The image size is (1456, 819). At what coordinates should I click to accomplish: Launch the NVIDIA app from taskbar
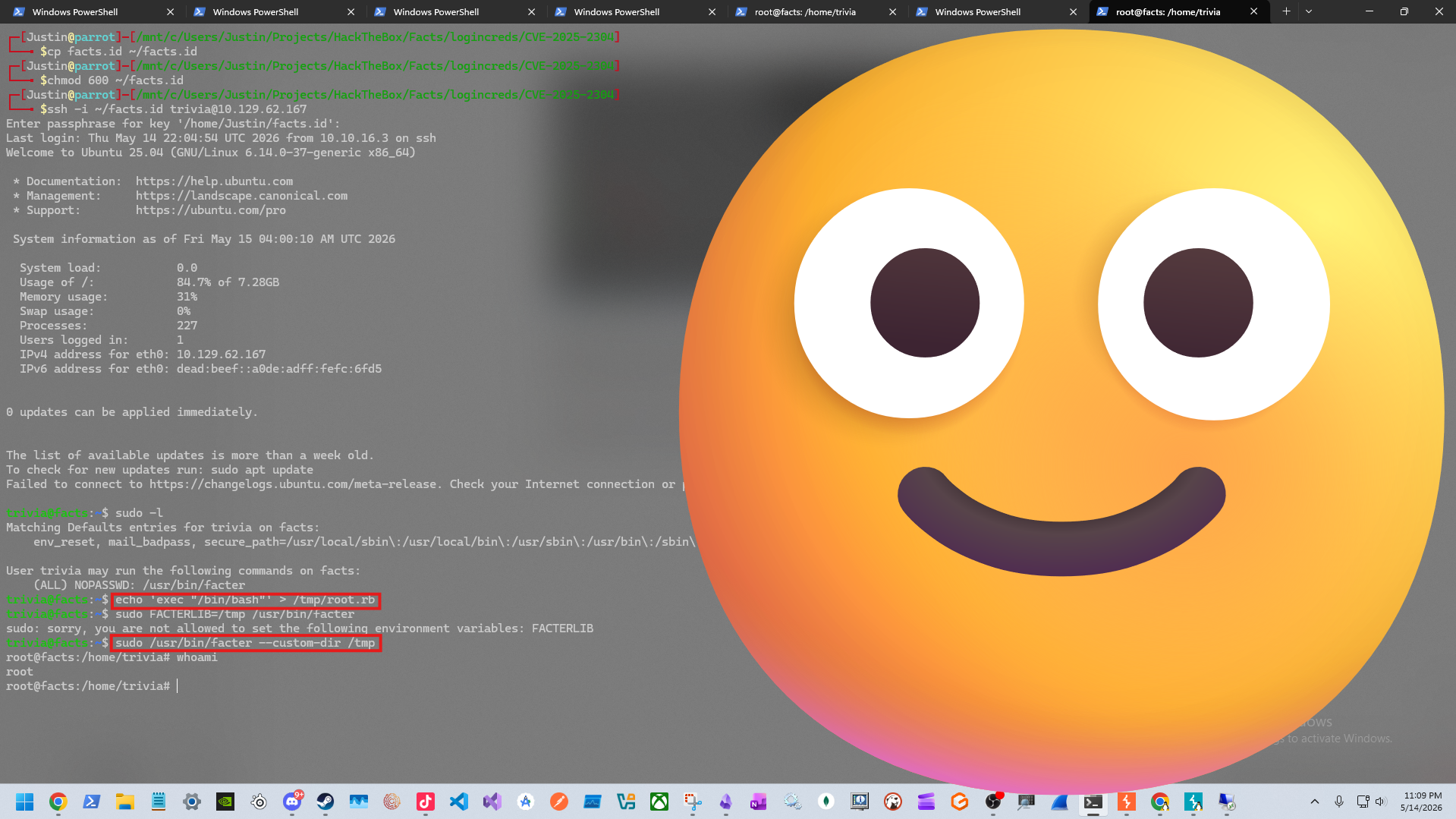[225, 802]
